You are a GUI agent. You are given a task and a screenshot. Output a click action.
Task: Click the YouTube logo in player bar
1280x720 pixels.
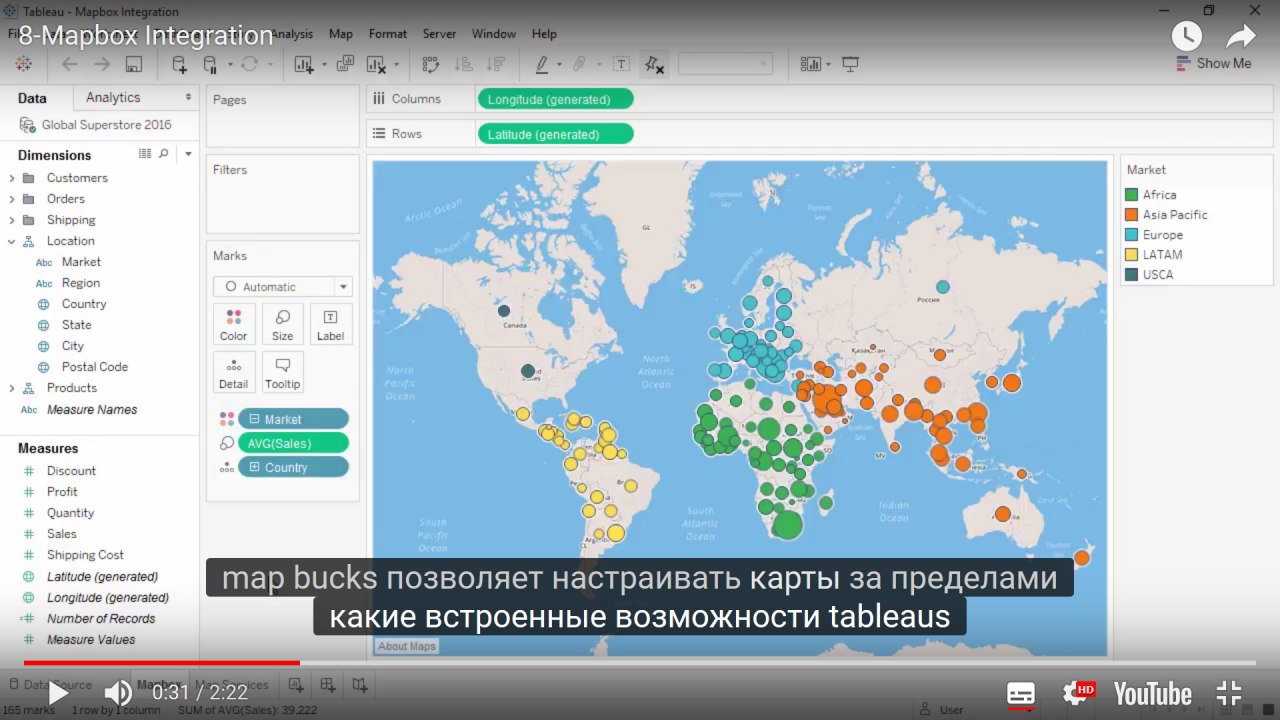click(1153, 693)
